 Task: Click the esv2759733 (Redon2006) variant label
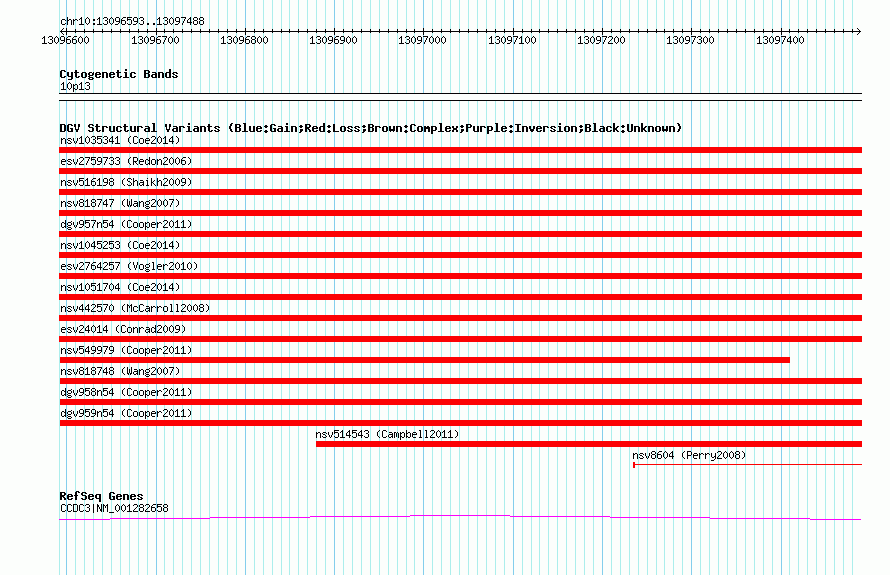[126, 161]
